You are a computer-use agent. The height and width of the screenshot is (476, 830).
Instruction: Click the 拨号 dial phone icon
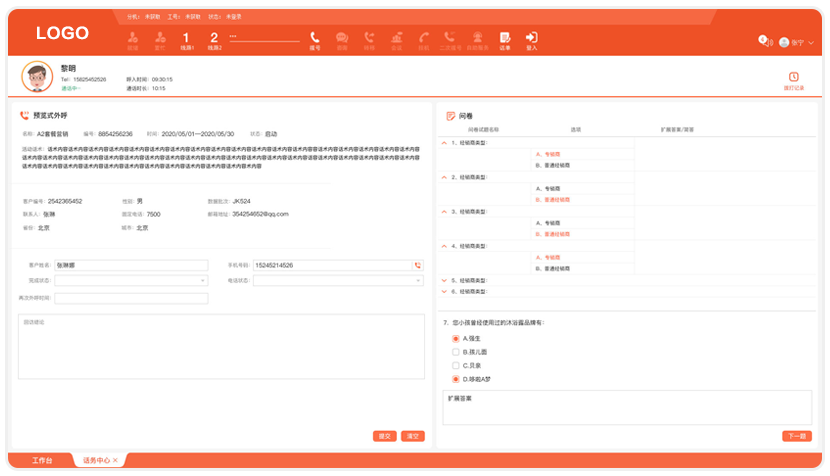tap(315, 40)
